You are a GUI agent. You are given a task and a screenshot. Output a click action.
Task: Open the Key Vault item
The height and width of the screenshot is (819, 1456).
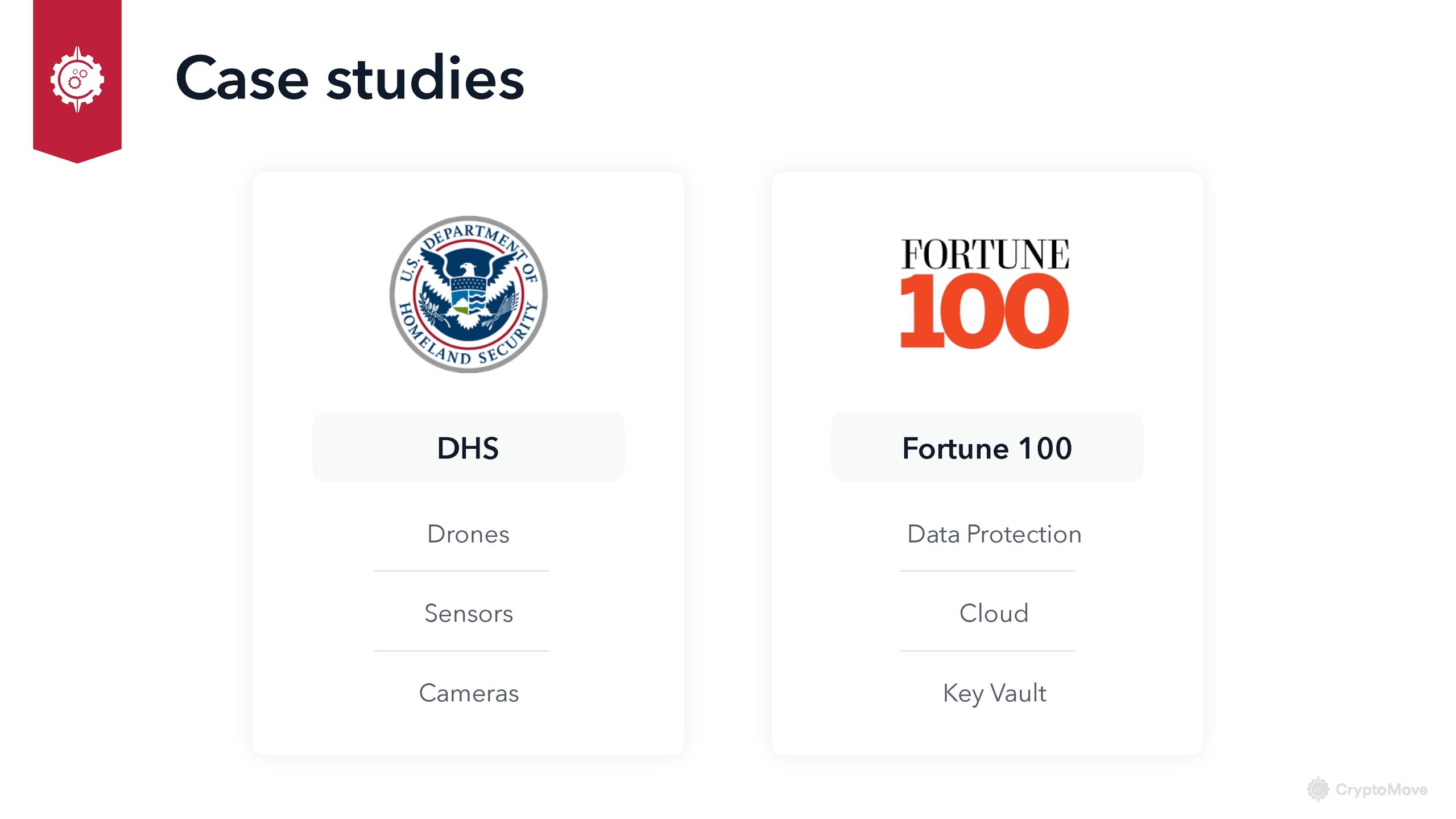click(x=994, y=693)
